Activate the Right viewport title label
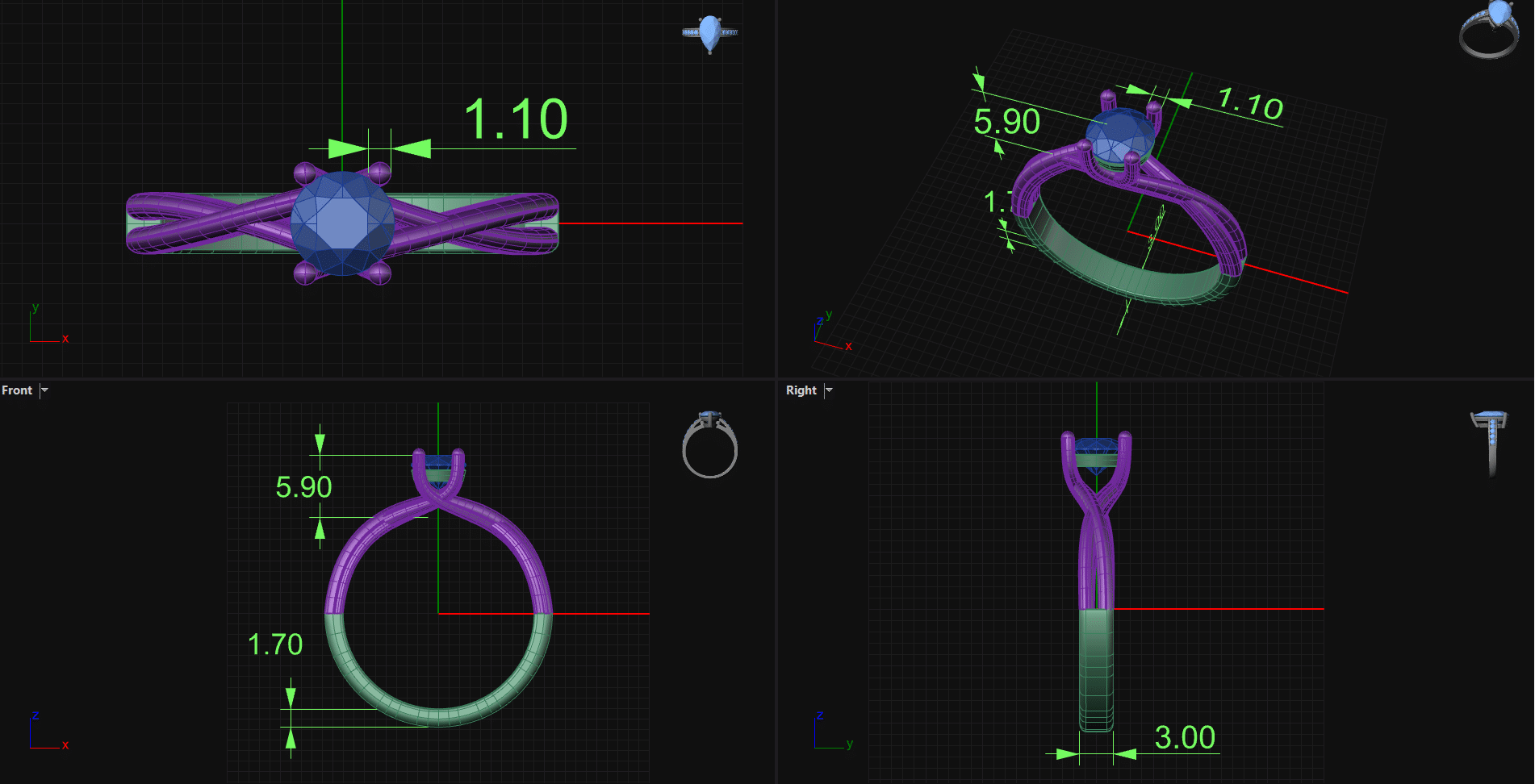Viewport: 1535px width, 784px height. 801,390
